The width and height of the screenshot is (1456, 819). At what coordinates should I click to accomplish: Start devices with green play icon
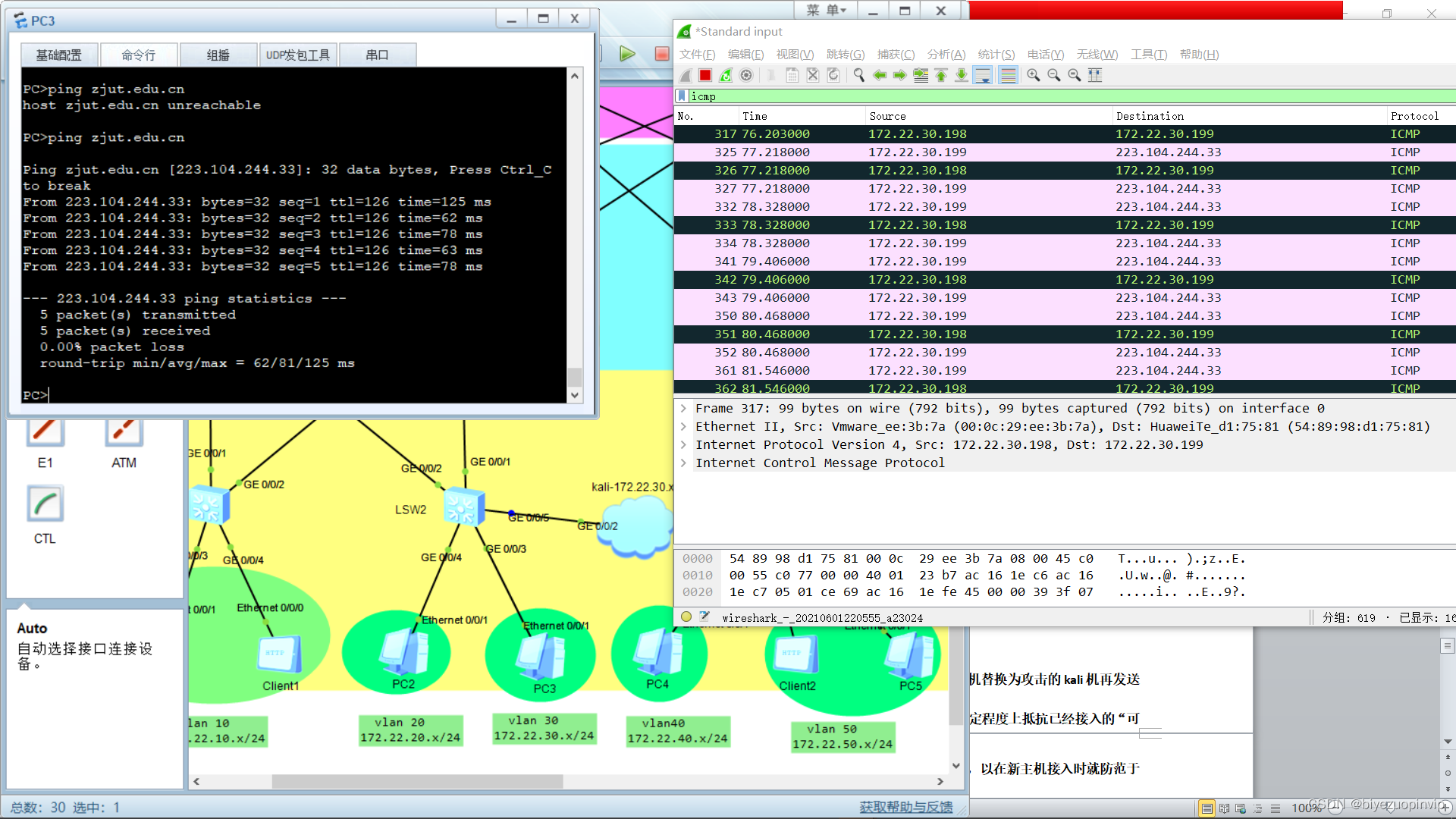click(x=627, y=54)
